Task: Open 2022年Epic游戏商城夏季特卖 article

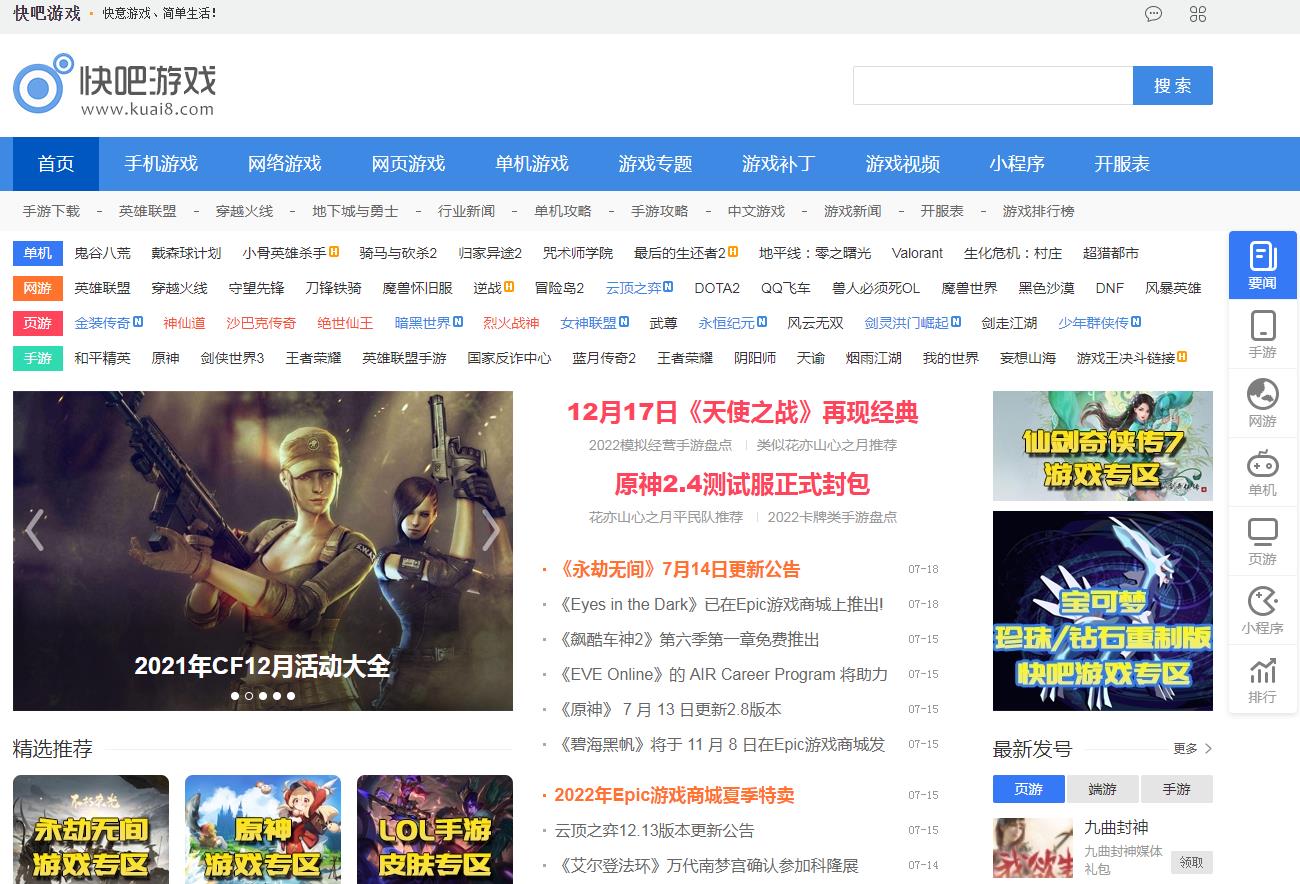Action: click(x=675, y=795)
